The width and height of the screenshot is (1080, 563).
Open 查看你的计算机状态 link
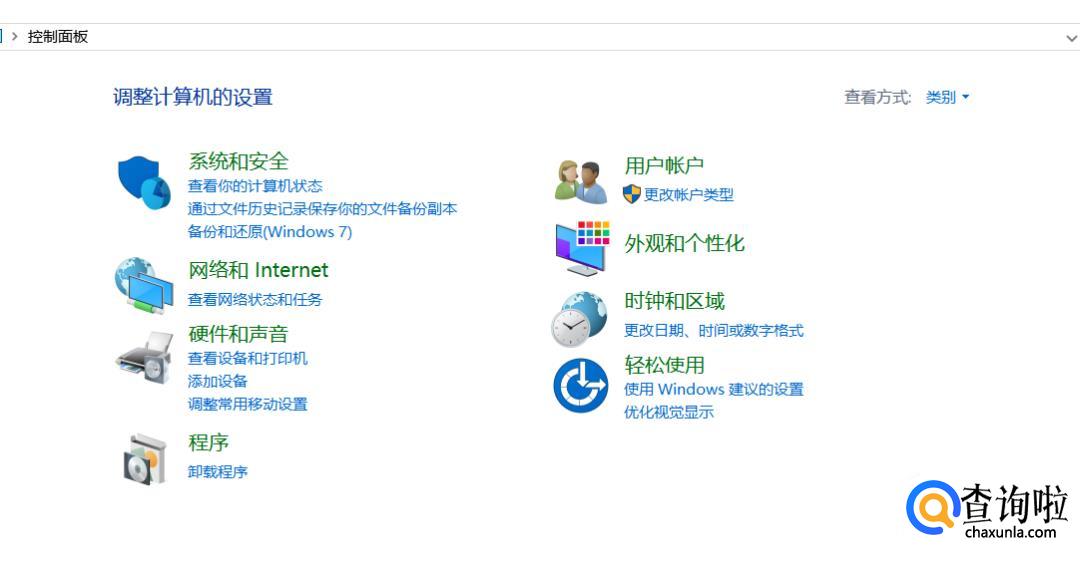(255, 186)
